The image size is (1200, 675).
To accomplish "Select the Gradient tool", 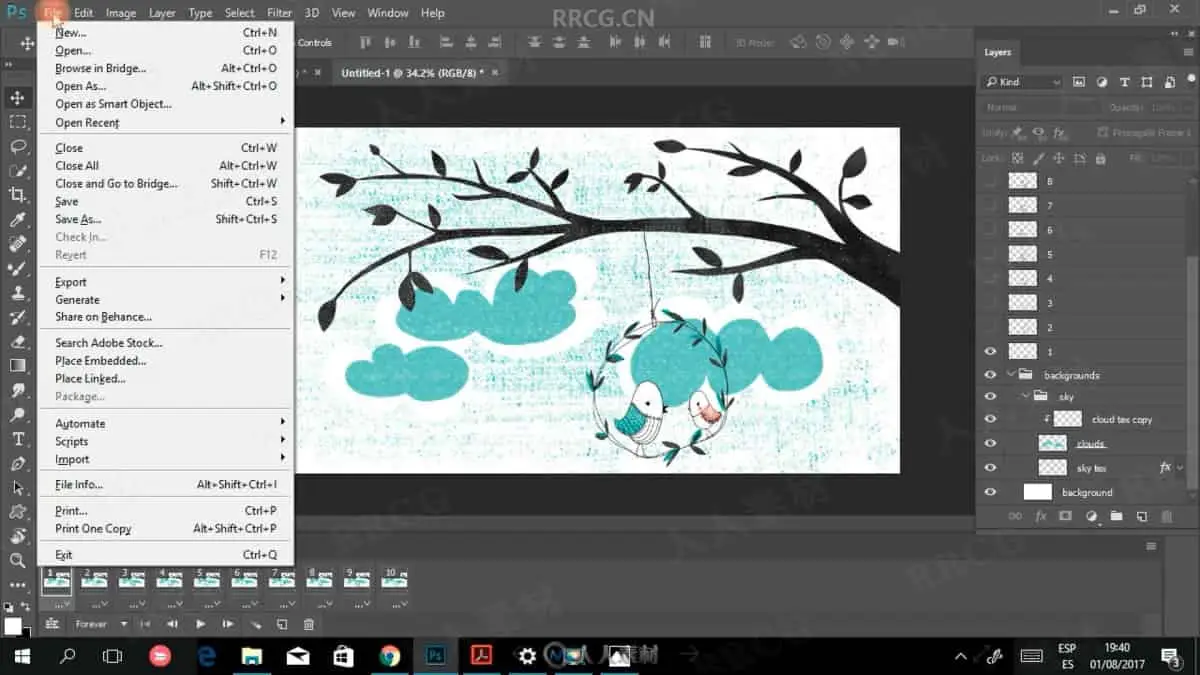I will pyautogui.click(x=17, y=366).
